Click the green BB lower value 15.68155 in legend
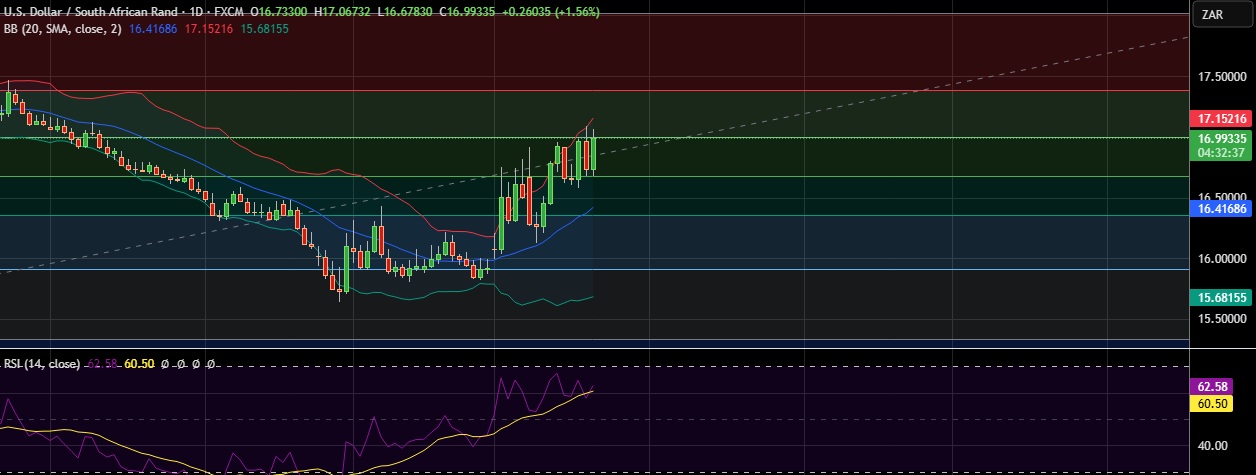1256x475 pixels. pyautogui.click(x=265, y=29)
